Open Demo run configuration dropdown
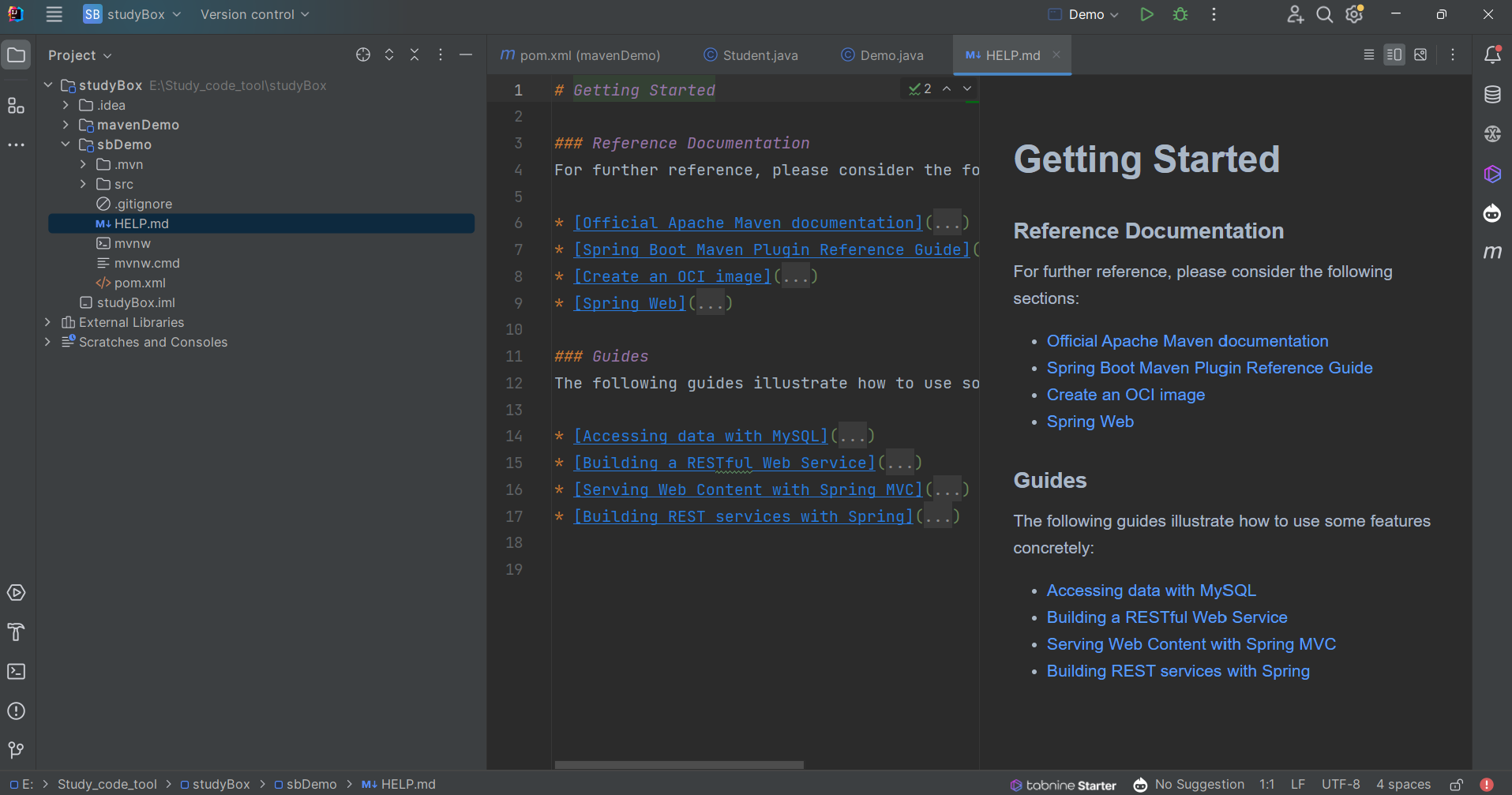This screenshot has height=795, width=1512. coord(1082,14)
